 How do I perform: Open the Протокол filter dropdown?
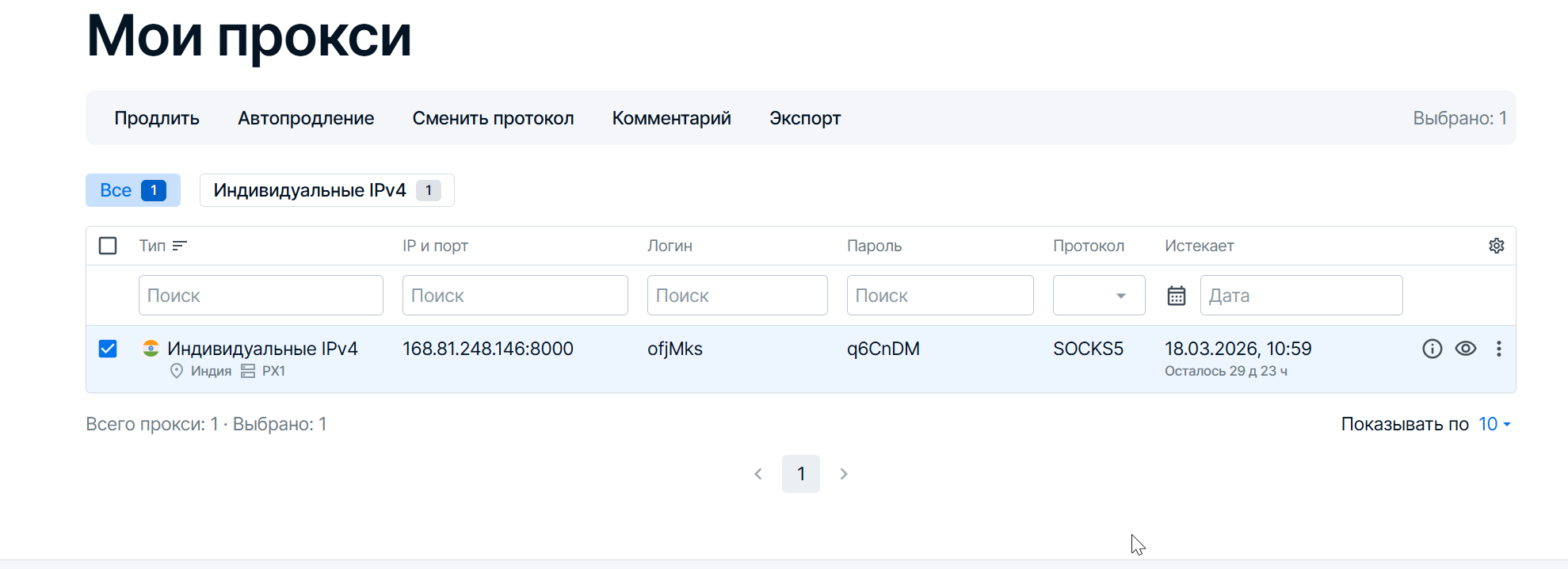(x=1098, y=296)
